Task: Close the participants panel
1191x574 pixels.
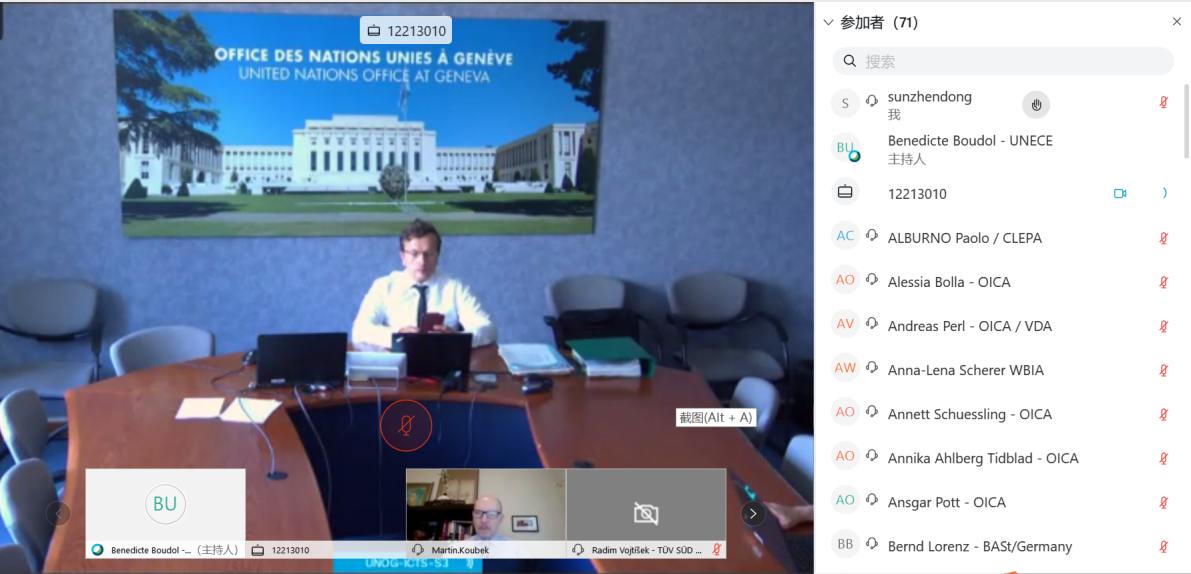Action: point(1176,22)
